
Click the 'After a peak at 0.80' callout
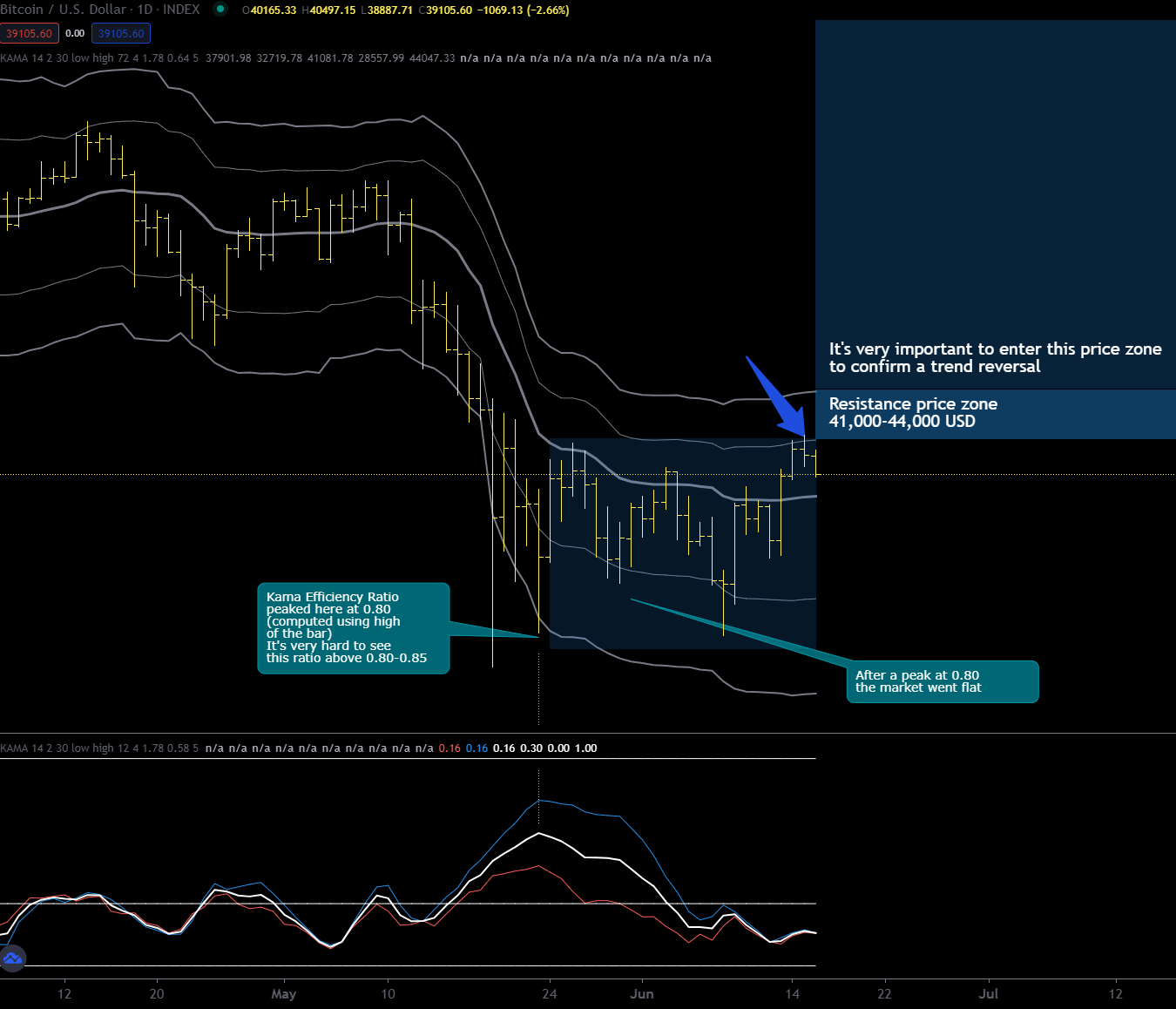pyautogui.click(x=942, y=681)
